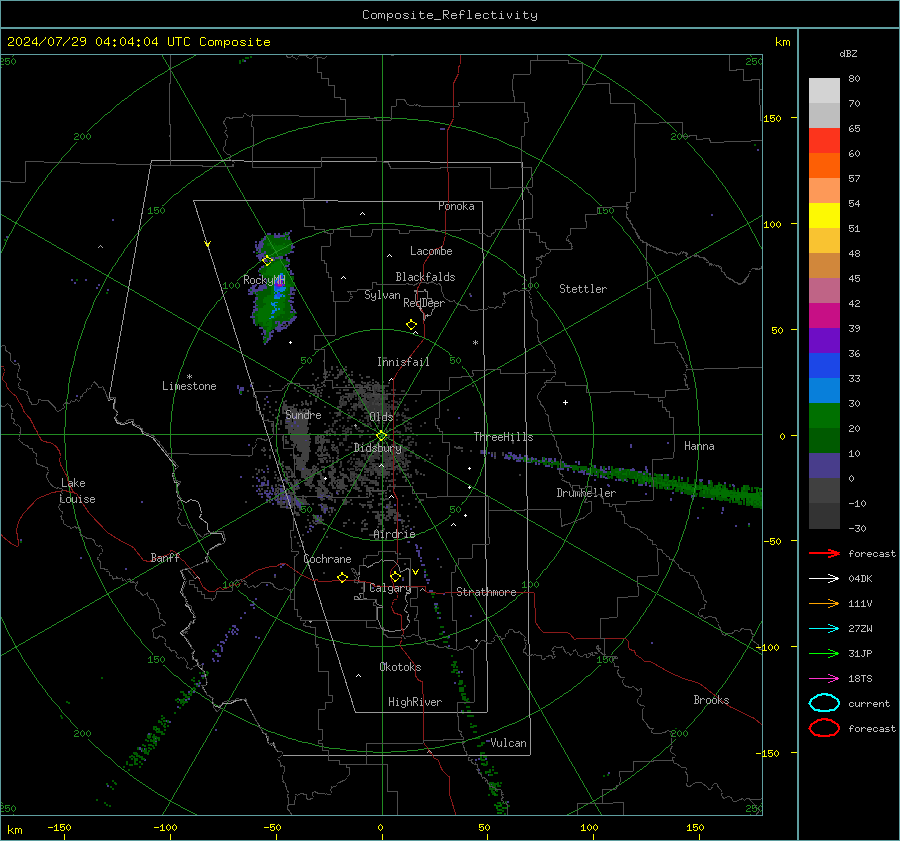Click the Blackfalds map label

425,277
